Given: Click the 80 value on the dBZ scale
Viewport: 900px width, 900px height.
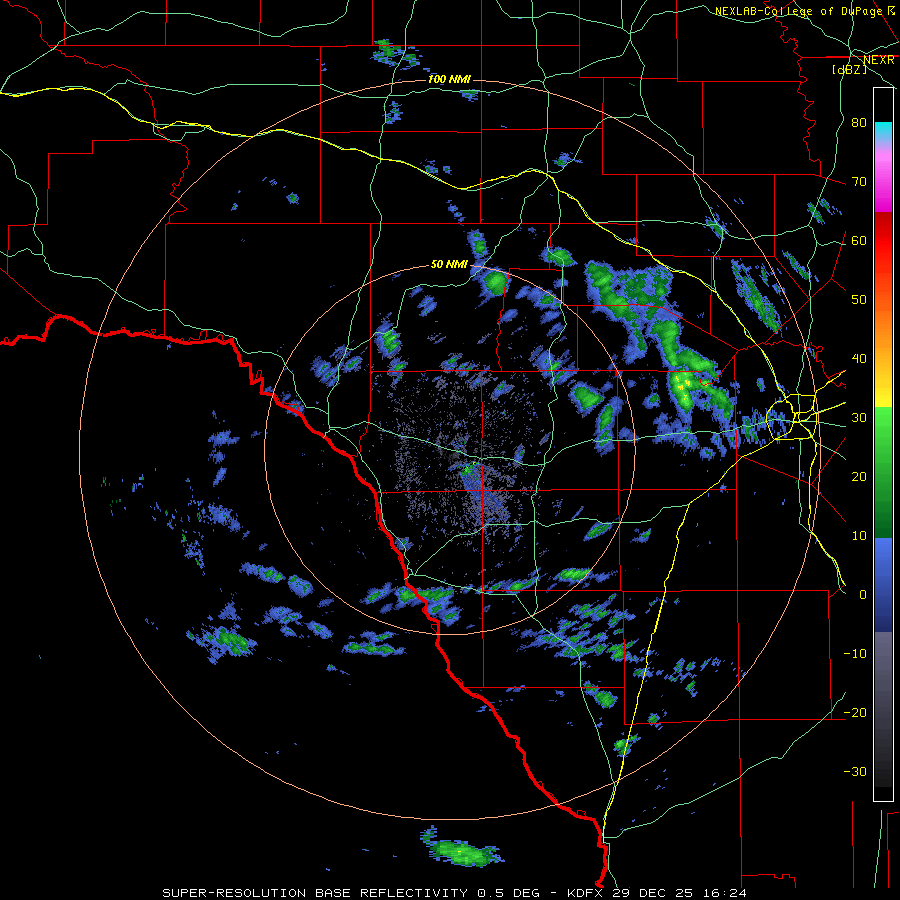Looking at the screenshot, I should [x=859, y=122].
